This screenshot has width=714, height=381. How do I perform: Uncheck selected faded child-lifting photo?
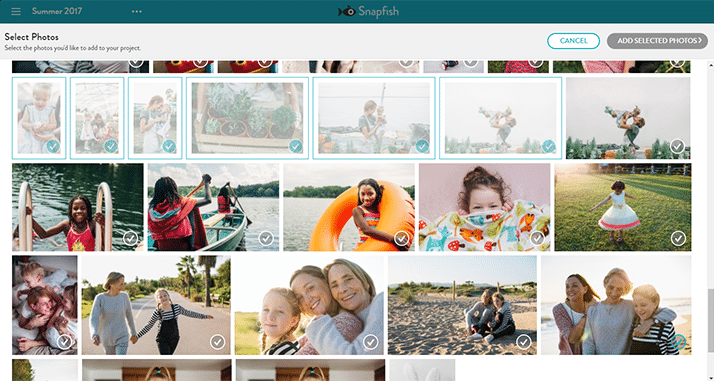pyautogui.click(x=549, y=146)
